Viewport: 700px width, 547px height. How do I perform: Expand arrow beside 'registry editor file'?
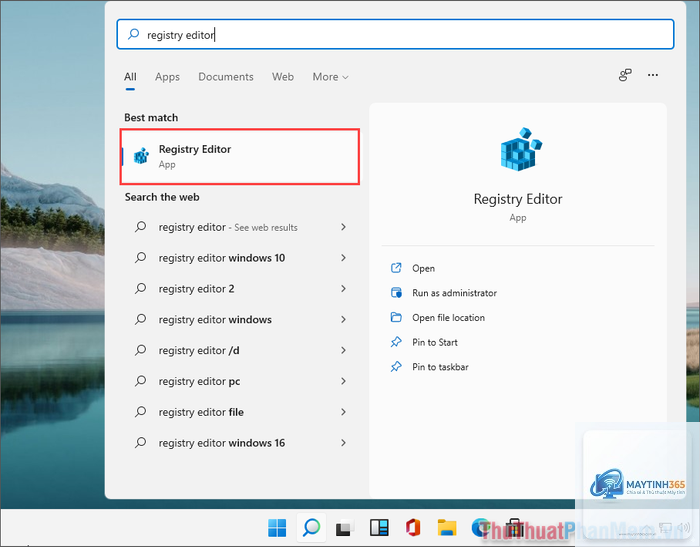pyautogui.click(x=343, y=412)
